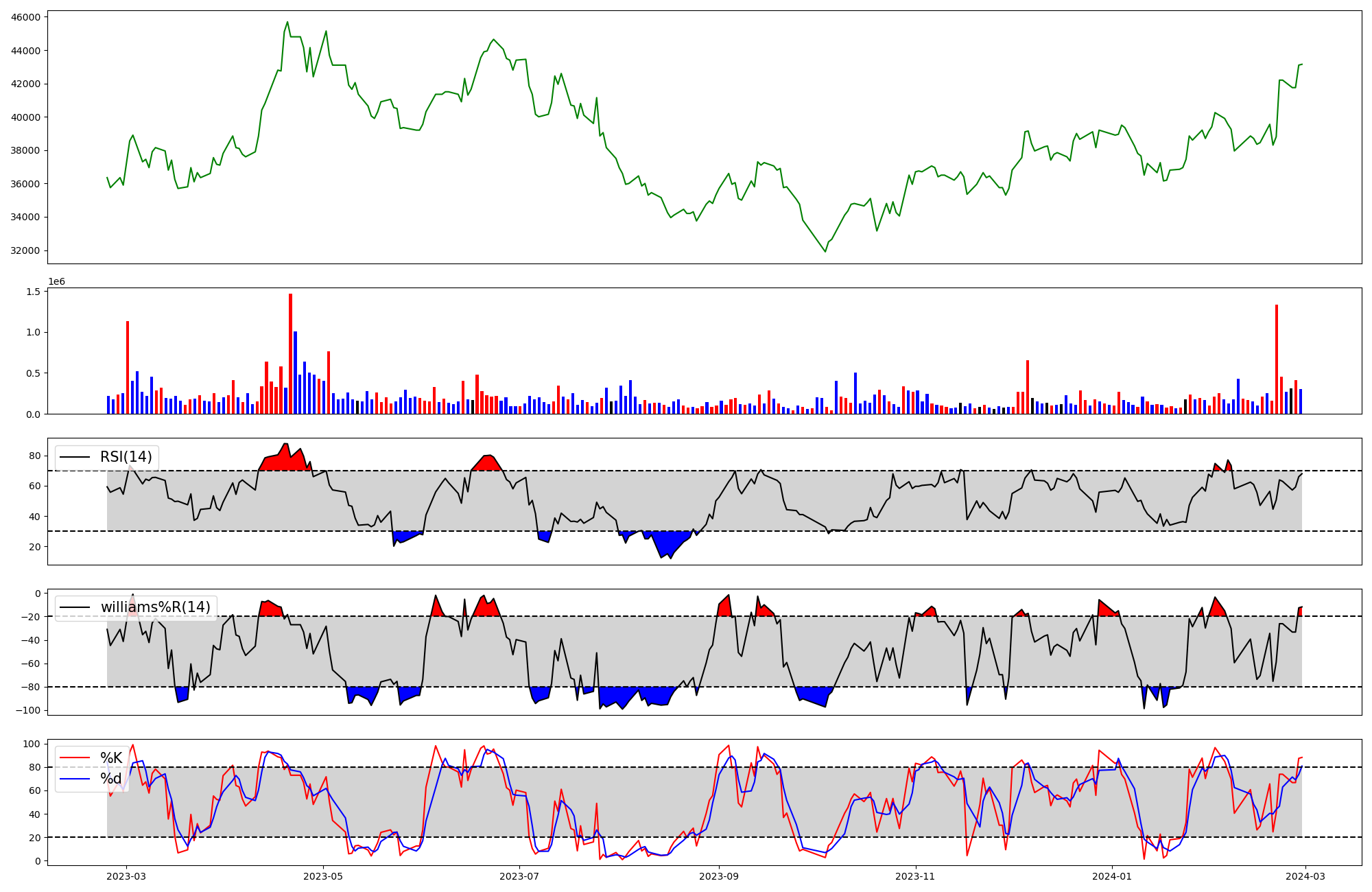This screenshot has width=1372, height=892.
Task: Click the 2023-09 x-axis date label
Action: tap(719, 876)
